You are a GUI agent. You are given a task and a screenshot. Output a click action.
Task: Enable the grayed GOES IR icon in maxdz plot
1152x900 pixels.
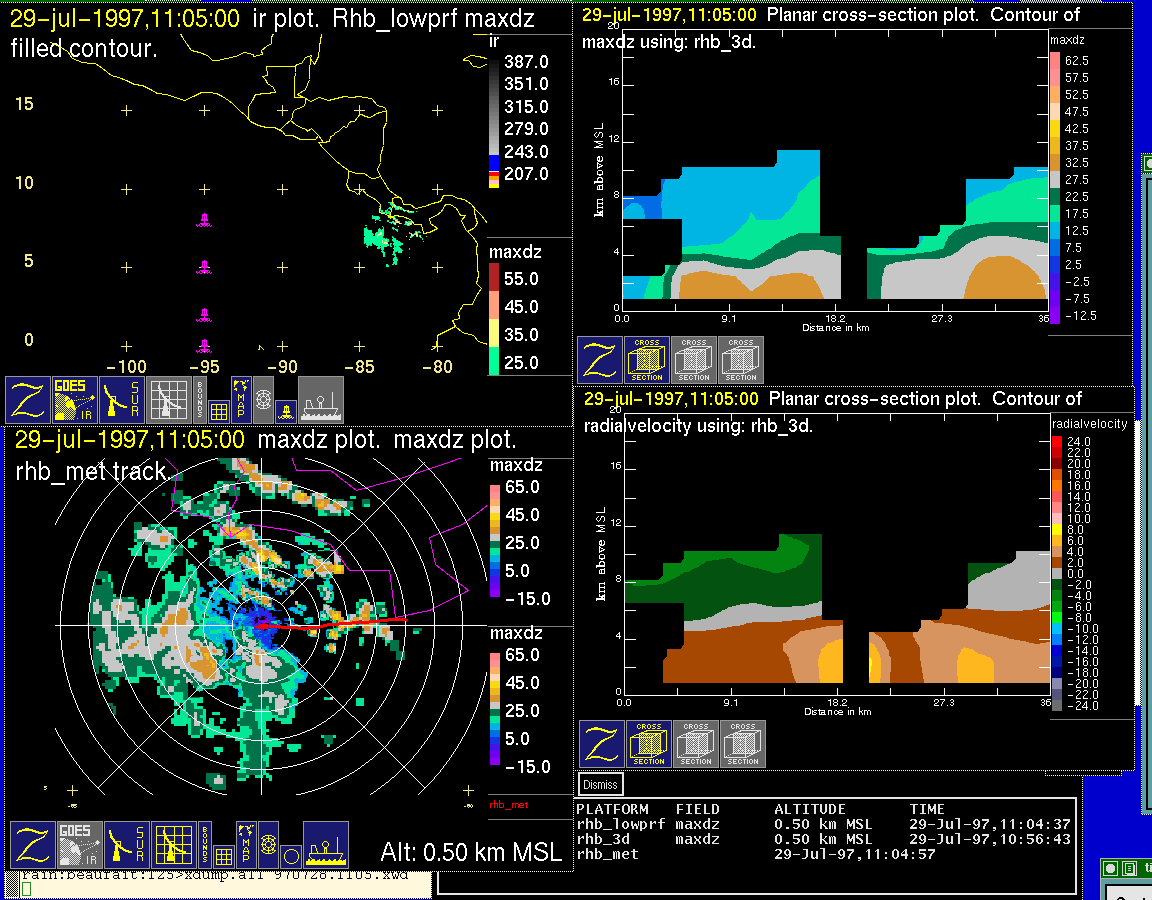[x=77, y=844]
